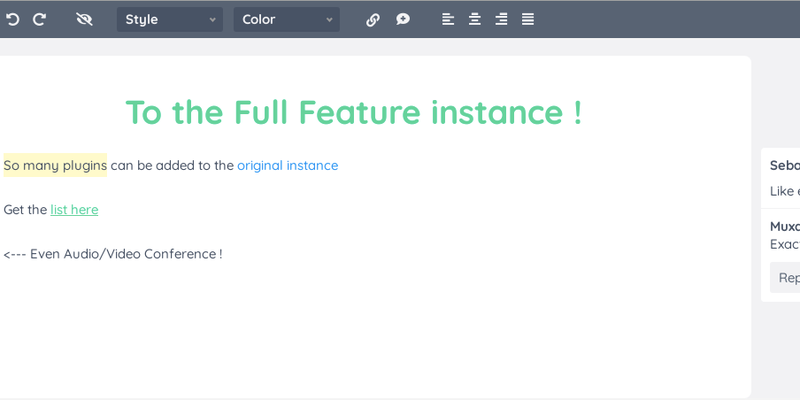Click the reply field in comment panel

tap(785, 278)
